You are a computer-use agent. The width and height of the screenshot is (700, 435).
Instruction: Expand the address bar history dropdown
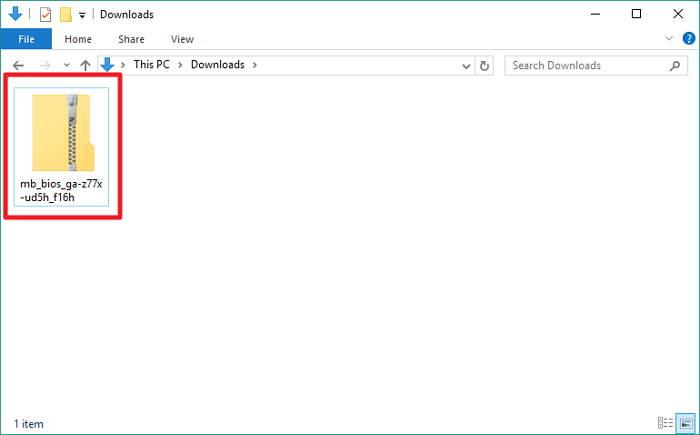point(466,65)
